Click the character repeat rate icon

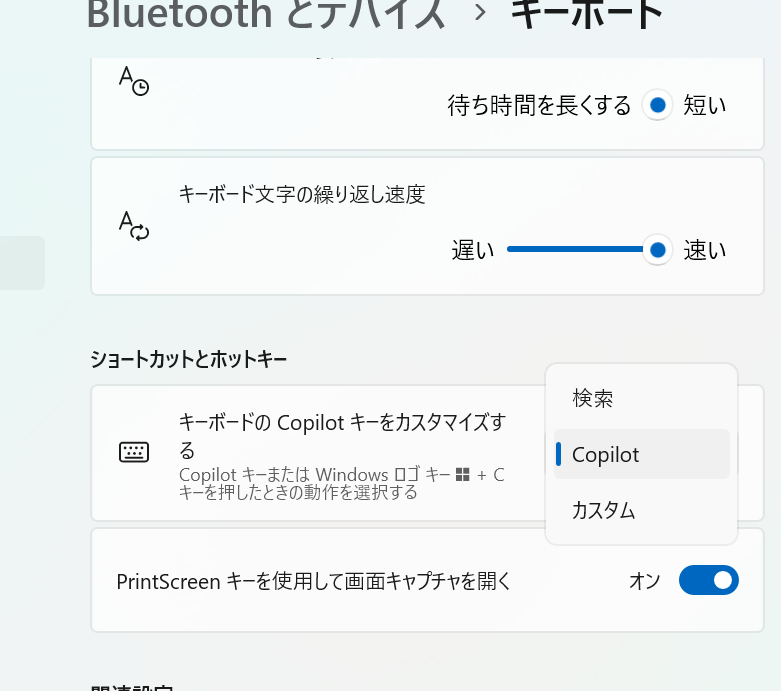[134, 225]
